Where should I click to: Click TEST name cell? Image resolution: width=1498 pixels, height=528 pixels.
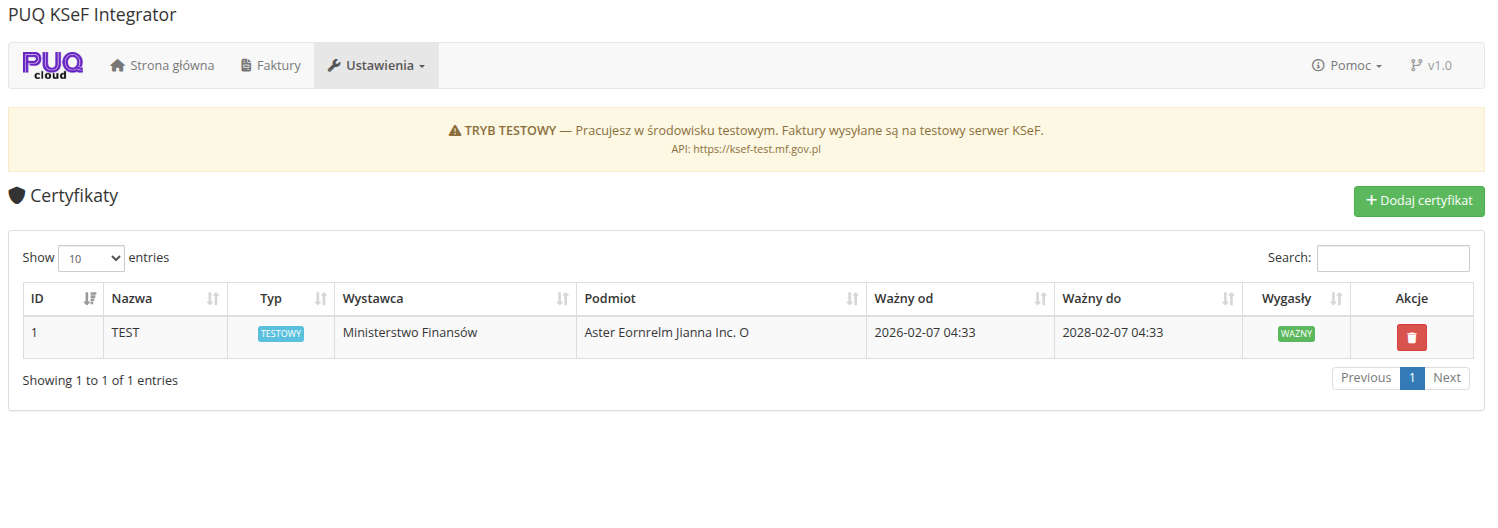pyautogui.click(x=166, y=337)
